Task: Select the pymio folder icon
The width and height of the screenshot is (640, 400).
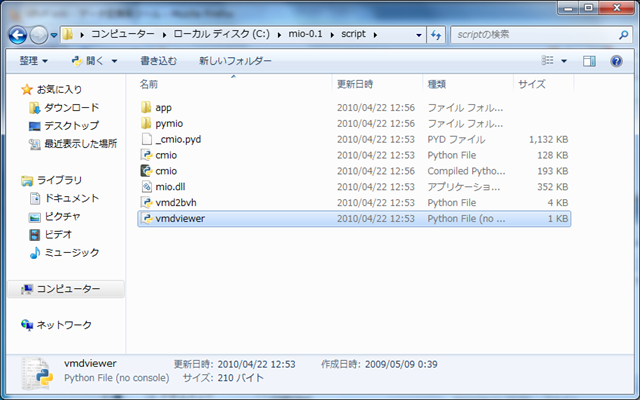Action: [146, 123]
